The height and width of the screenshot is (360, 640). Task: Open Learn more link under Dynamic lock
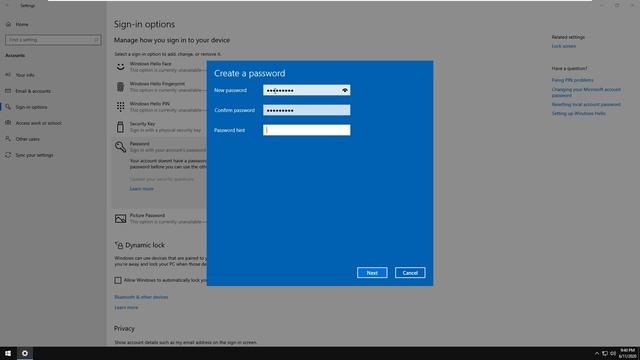click(126, 308)
